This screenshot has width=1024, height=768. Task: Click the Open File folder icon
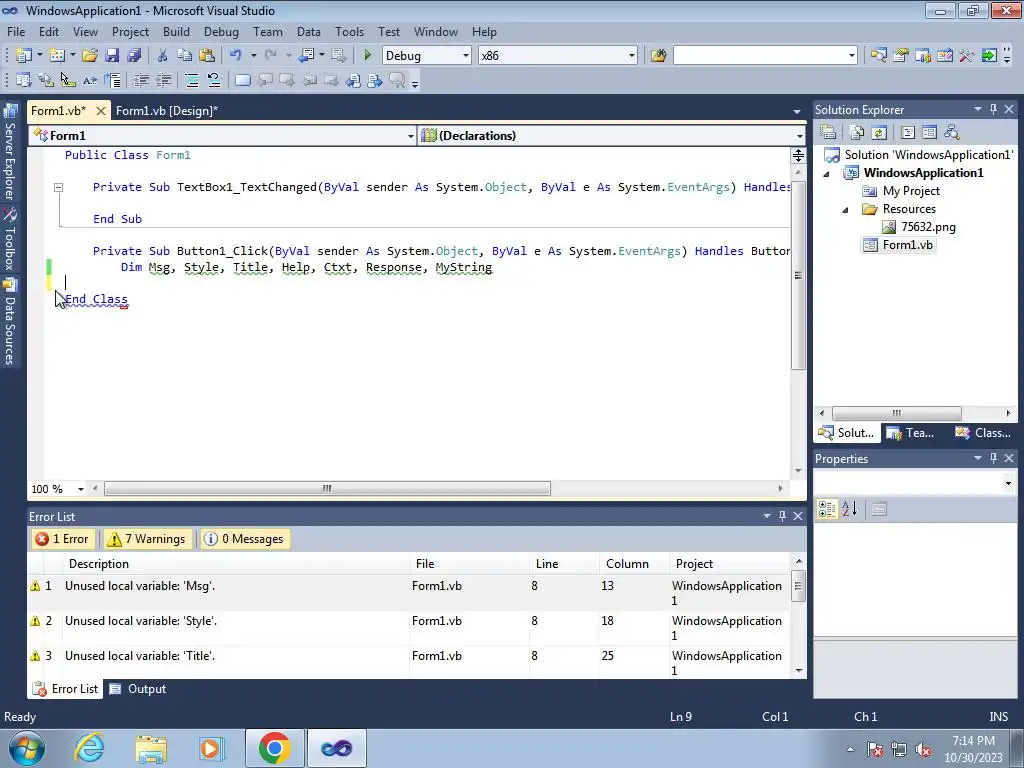(x=89, y=56)
